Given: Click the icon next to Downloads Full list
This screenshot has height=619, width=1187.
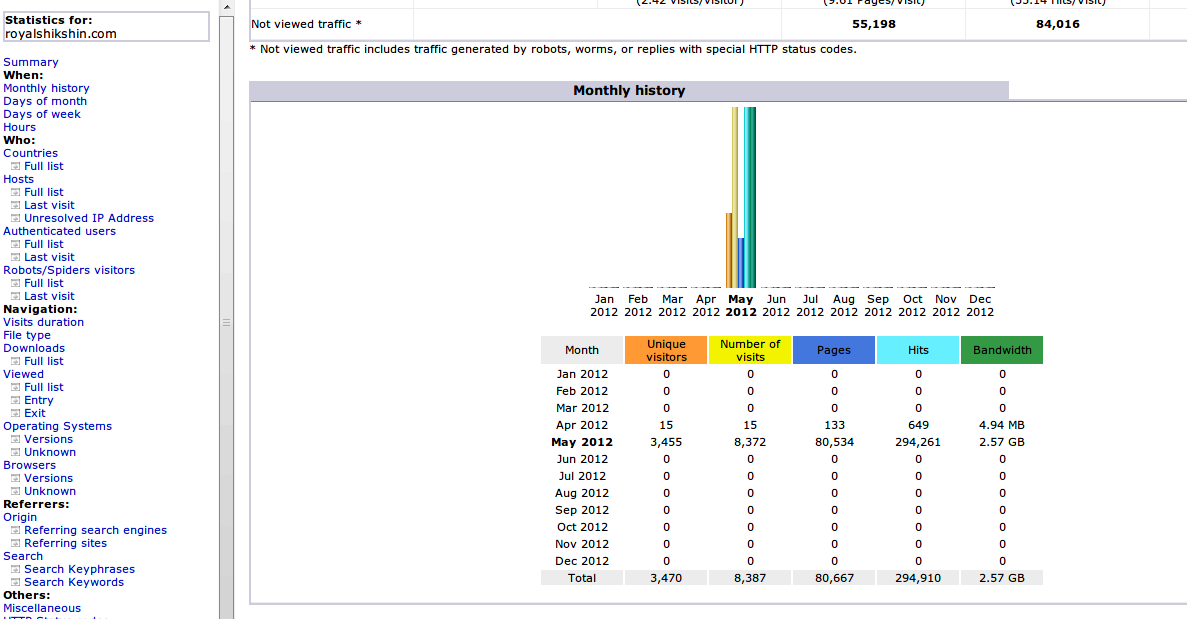Looking at the screenshot, I should [15, 361].
